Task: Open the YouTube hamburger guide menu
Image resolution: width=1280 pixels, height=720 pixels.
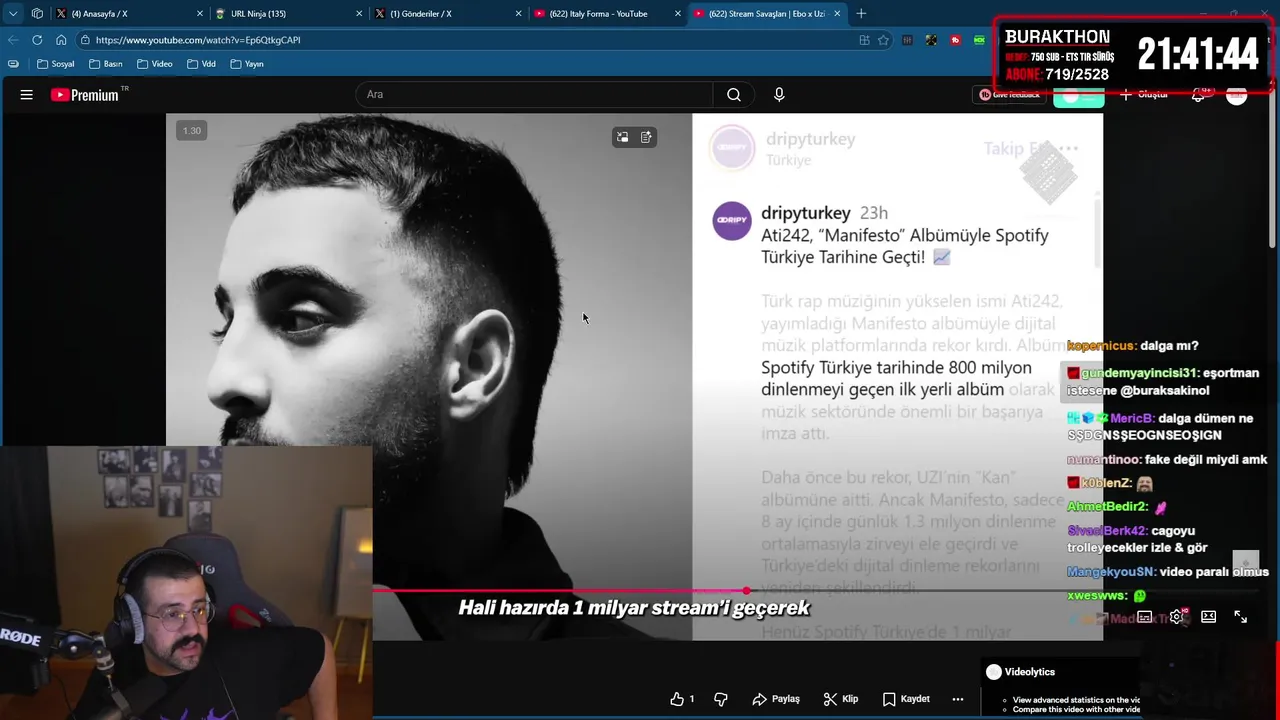Action: [x=27, y=95]
